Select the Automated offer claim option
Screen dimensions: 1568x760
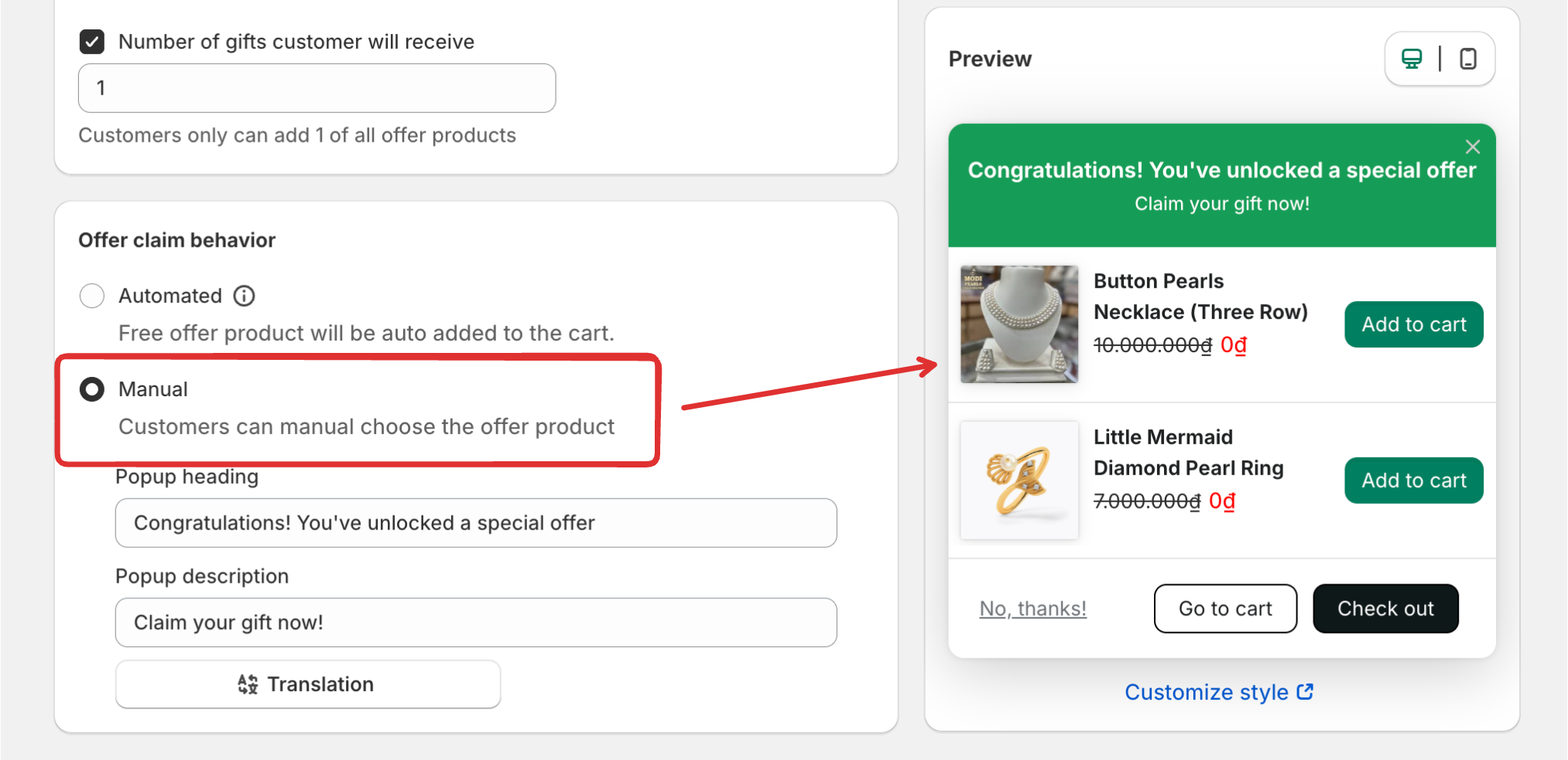(92, 296)
